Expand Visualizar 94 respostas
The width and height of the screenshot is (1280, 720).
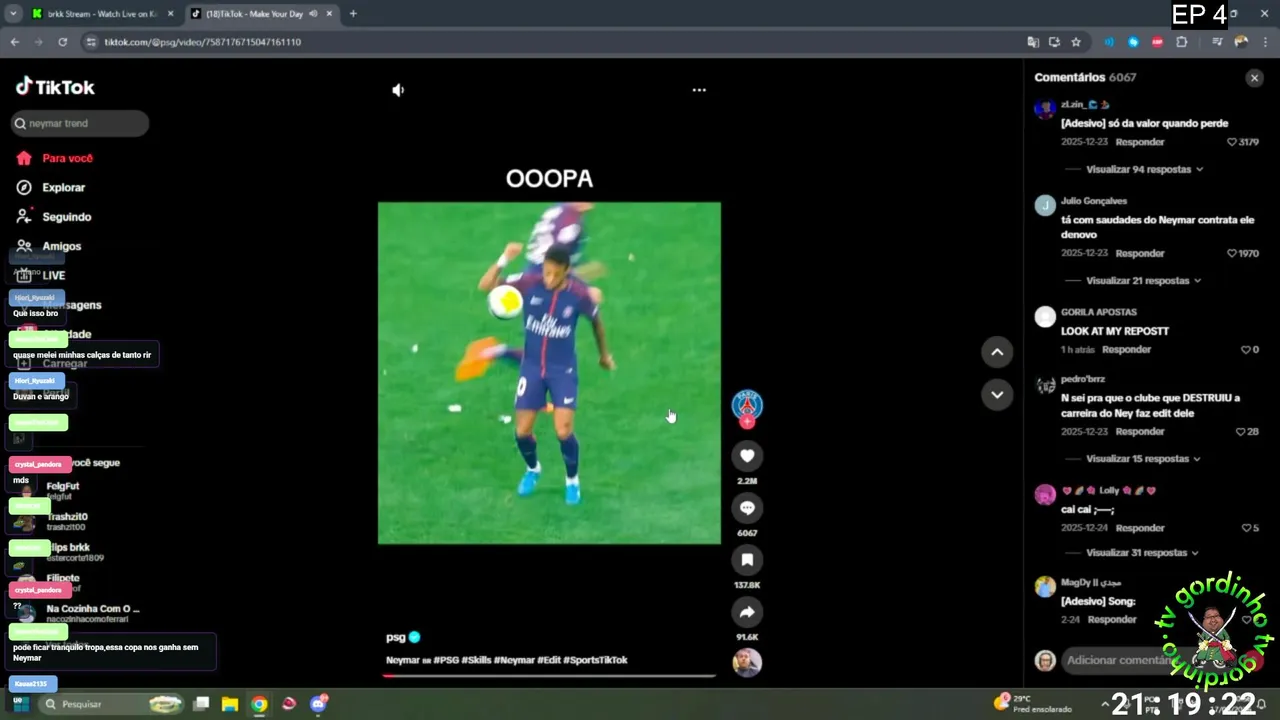[x=1144, y=169]
